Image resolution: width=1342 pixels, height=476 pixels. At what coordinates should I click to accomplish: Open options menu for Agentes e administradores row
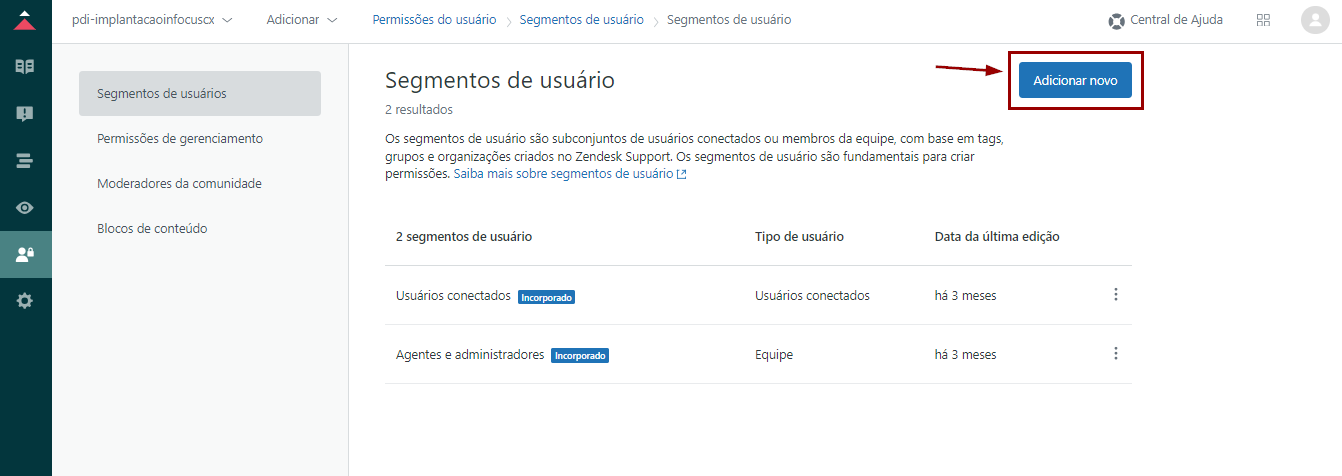(x=1116, y=354)
